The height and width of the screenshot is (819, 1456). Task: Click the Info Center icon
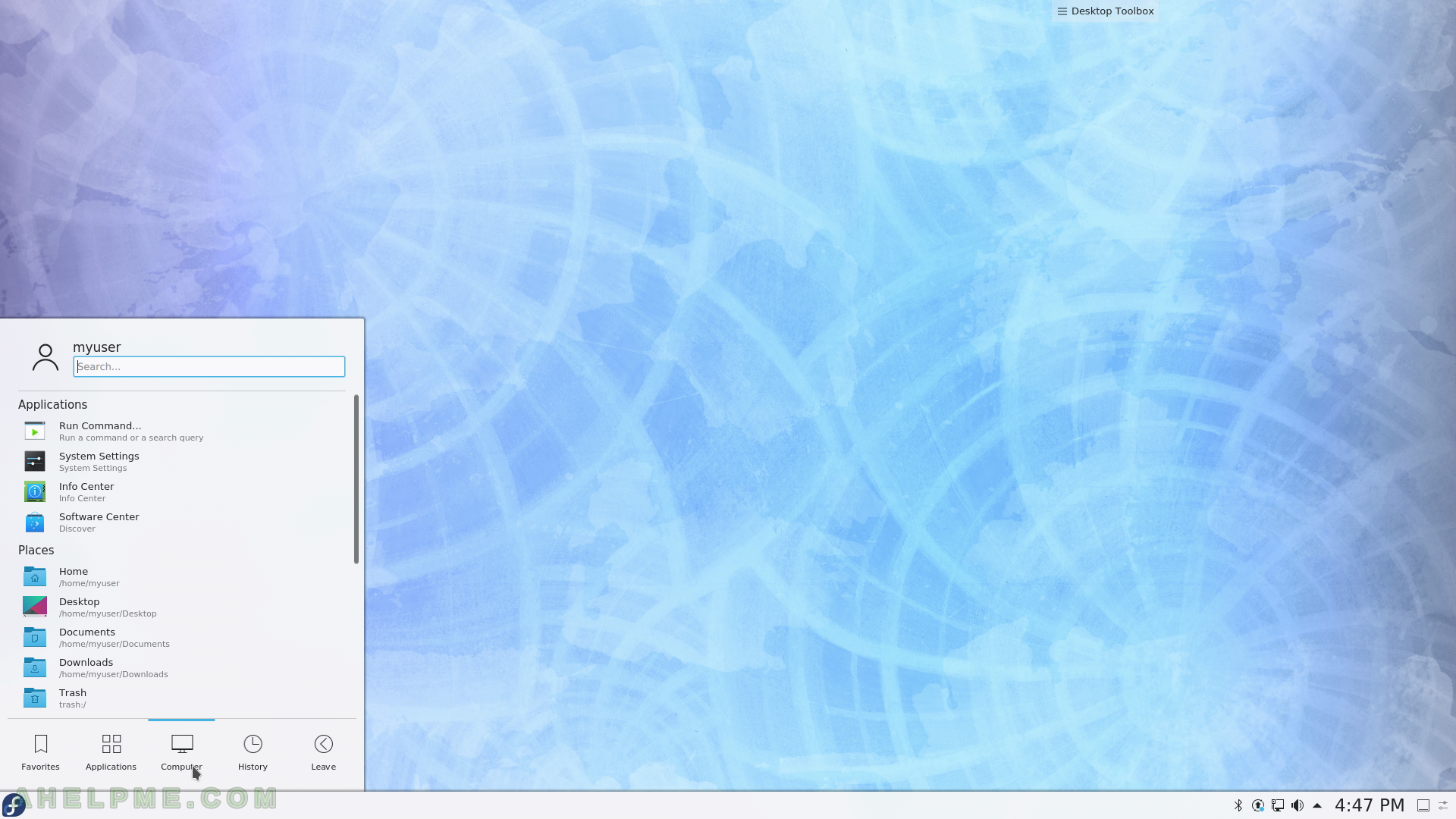click(x=35, y=492)
